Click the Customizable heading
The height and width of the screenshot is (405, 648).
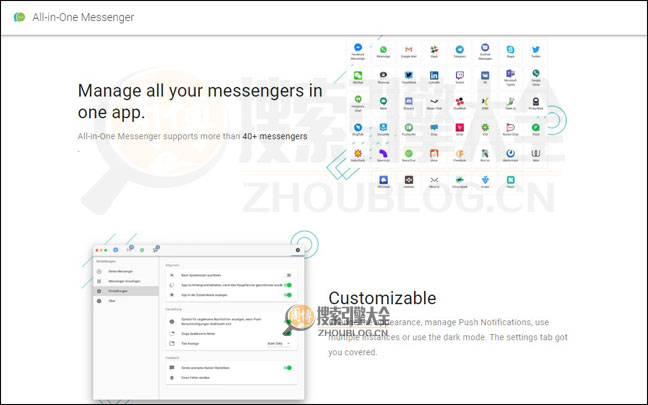click(382, 298)
